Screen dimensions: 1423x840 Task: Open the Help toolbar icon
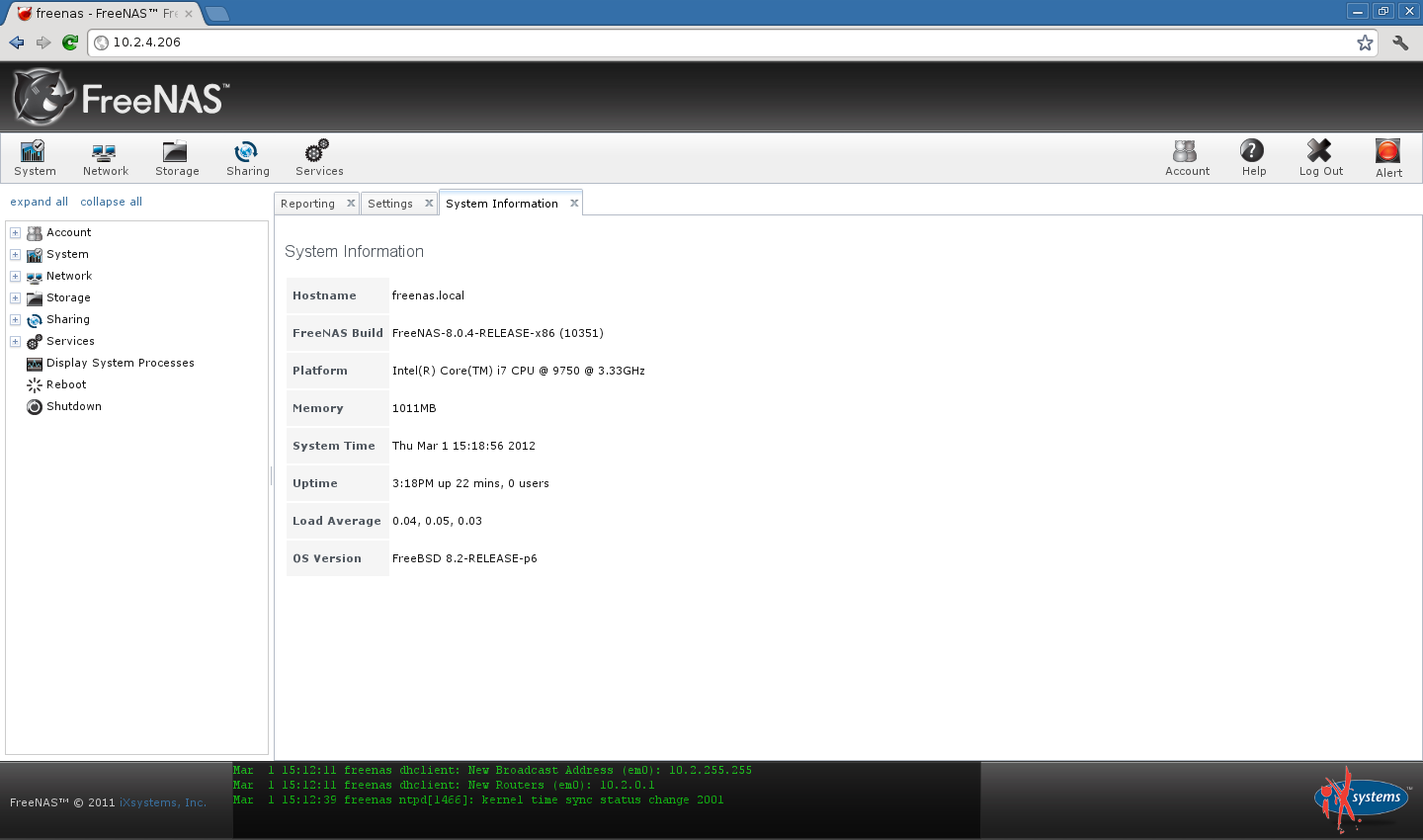(1253, 158)
